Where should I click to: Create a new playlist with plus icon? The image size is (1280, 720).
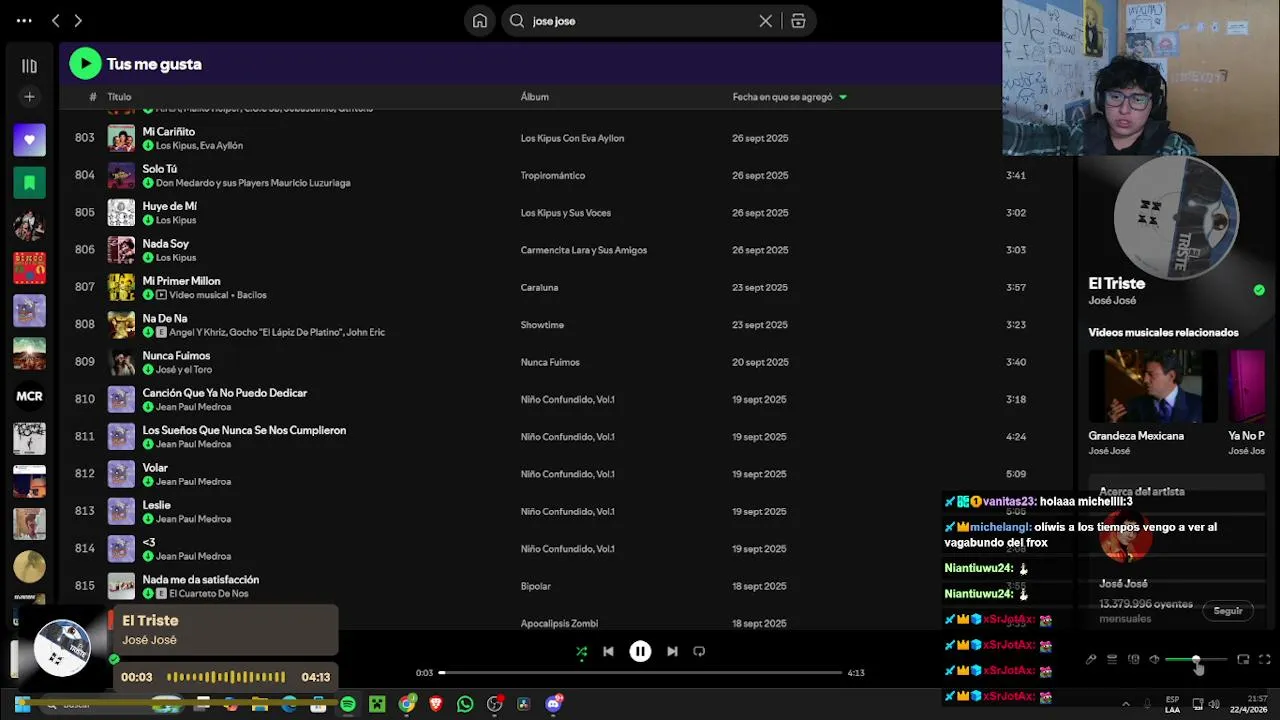[x=29, y=97]
